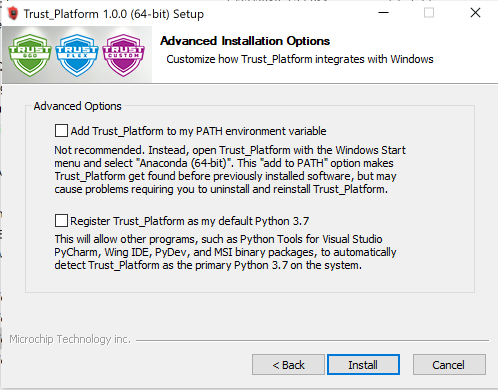Viewport: 498px width, 390px height.
Task: Cancel the Trust_Platform setup
Action: point(449,365)
